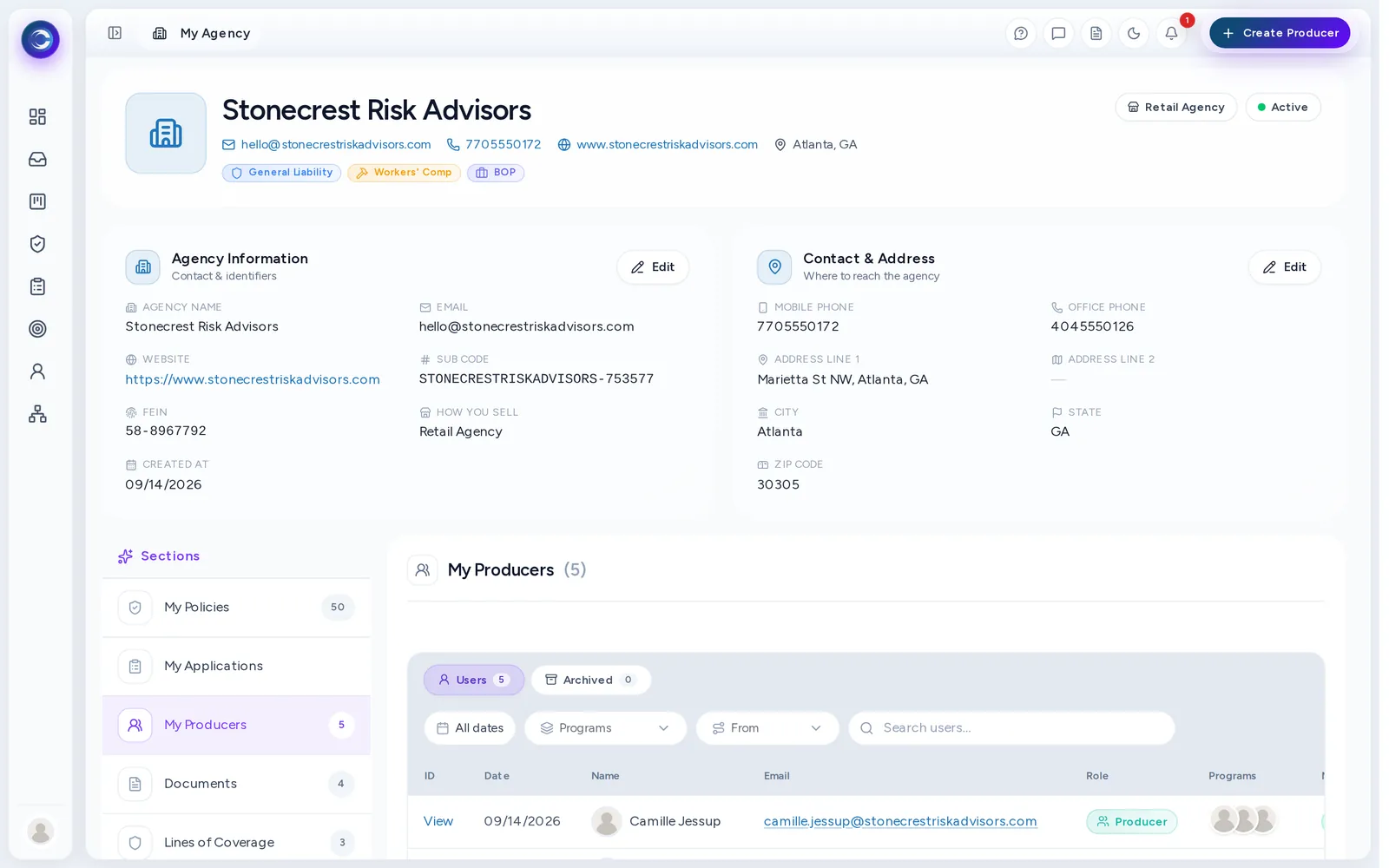
Task: Open My Applications section
Action: pos(236,666)
